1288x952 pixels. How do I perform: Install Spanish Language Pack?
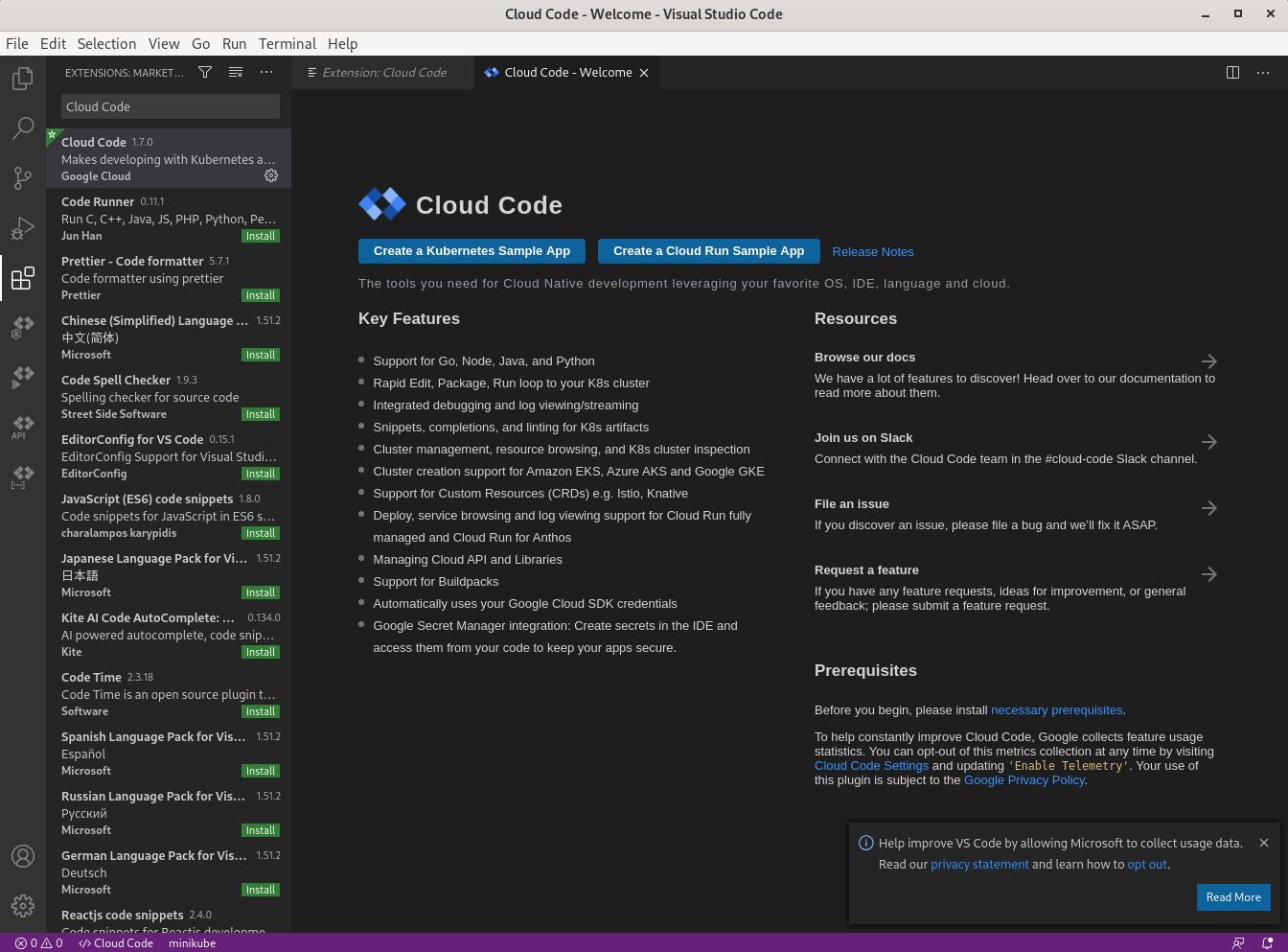pos(261,771)
